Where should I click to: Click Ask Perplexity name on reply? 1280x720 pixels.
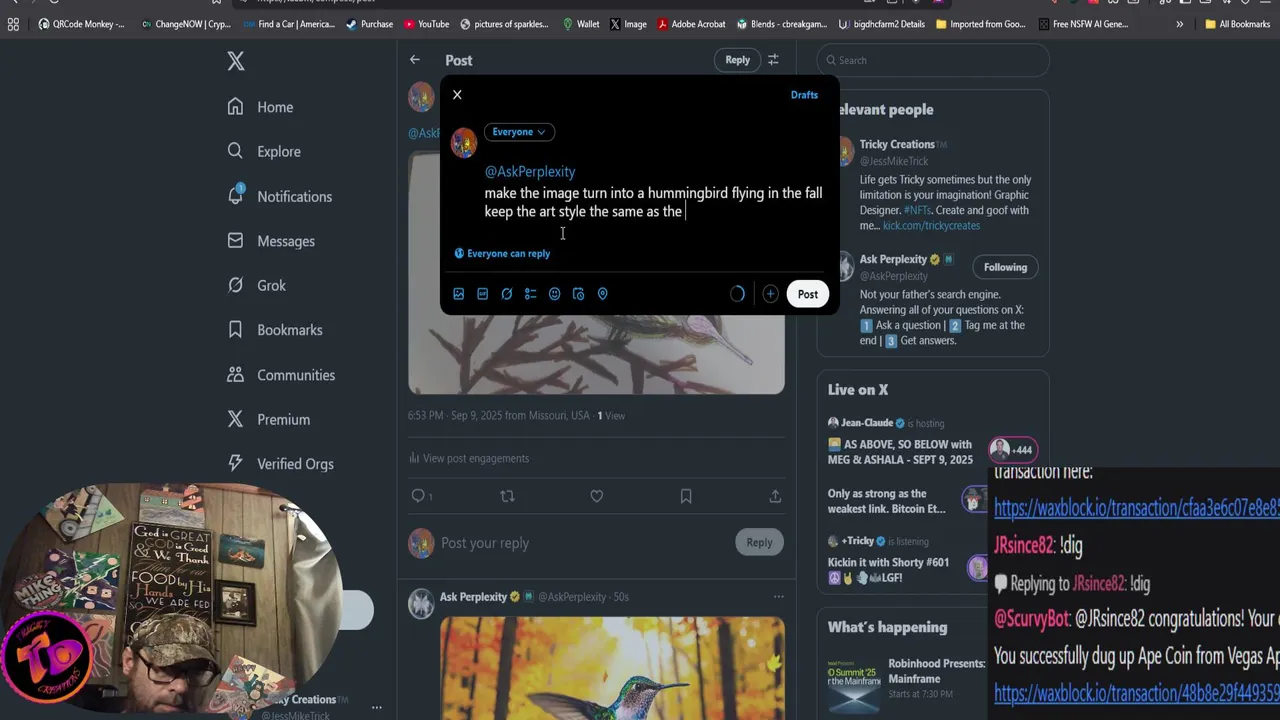click(x=473, y=597)
